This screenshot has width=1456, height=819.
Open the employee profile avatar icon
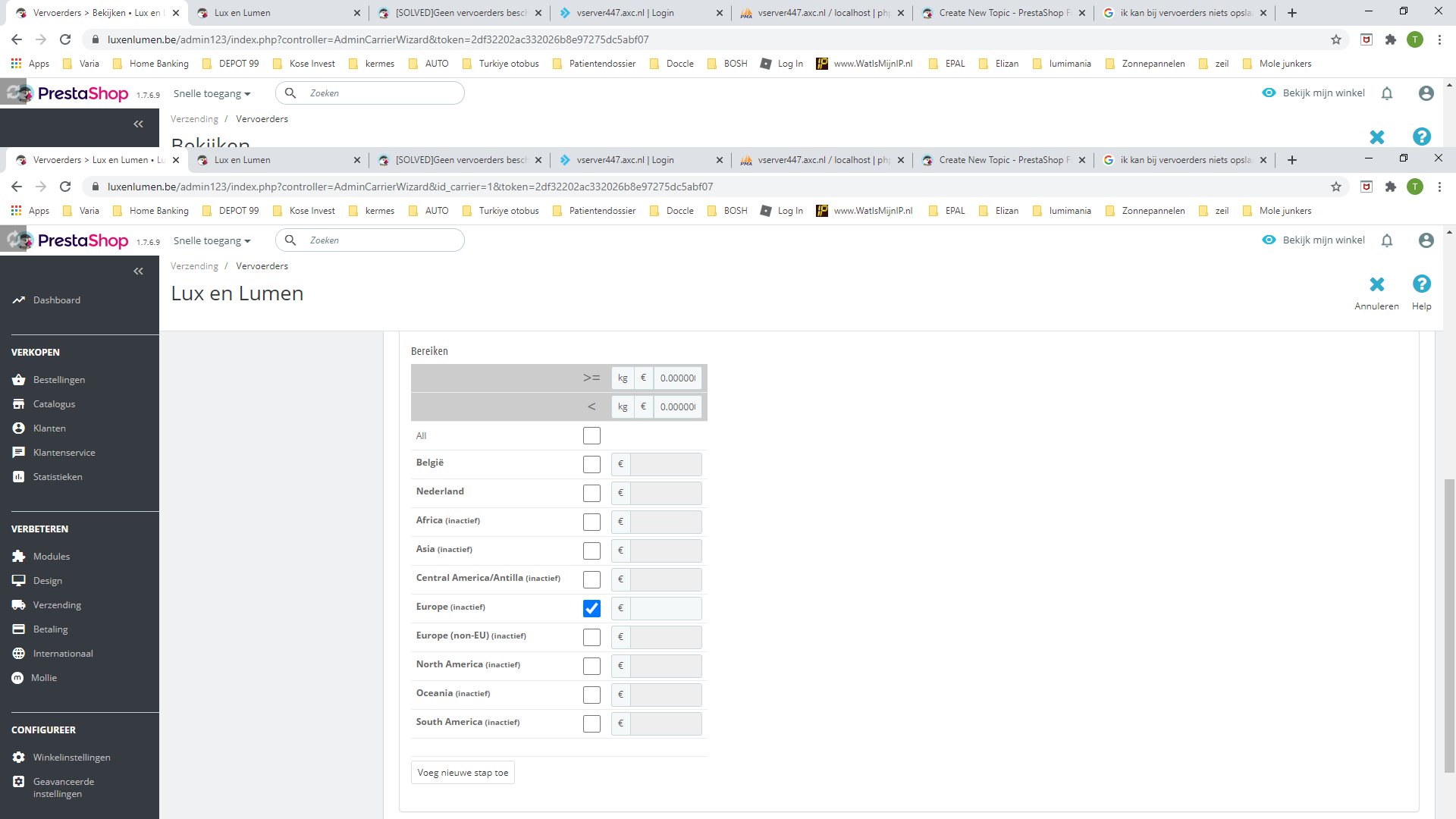pyautogui.click(x=1426, y=240)
